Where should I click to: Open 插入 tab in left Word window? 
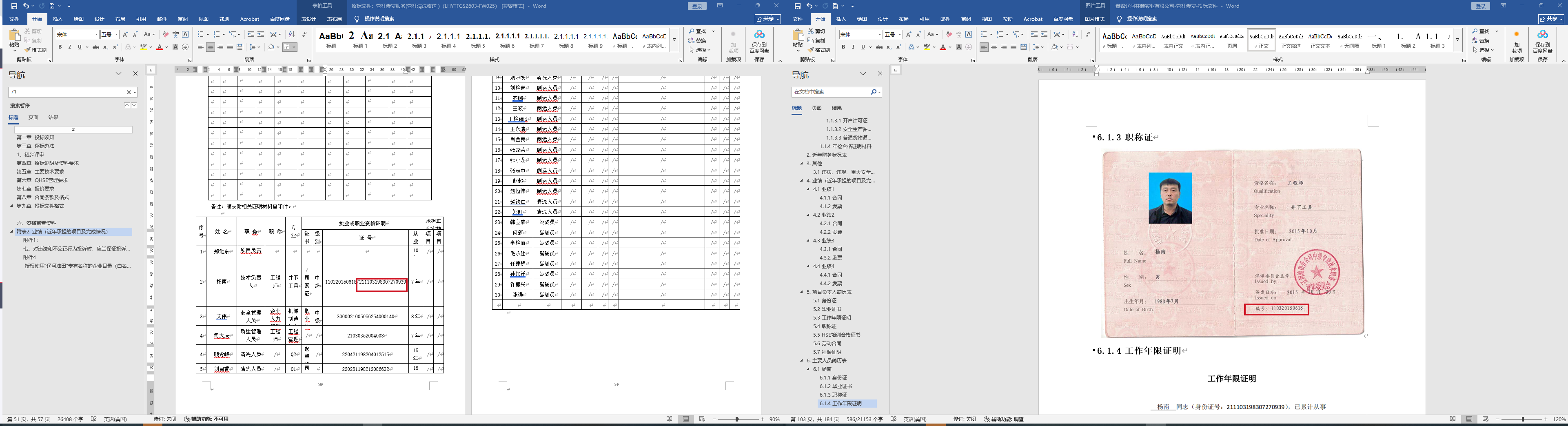(58, 19)
